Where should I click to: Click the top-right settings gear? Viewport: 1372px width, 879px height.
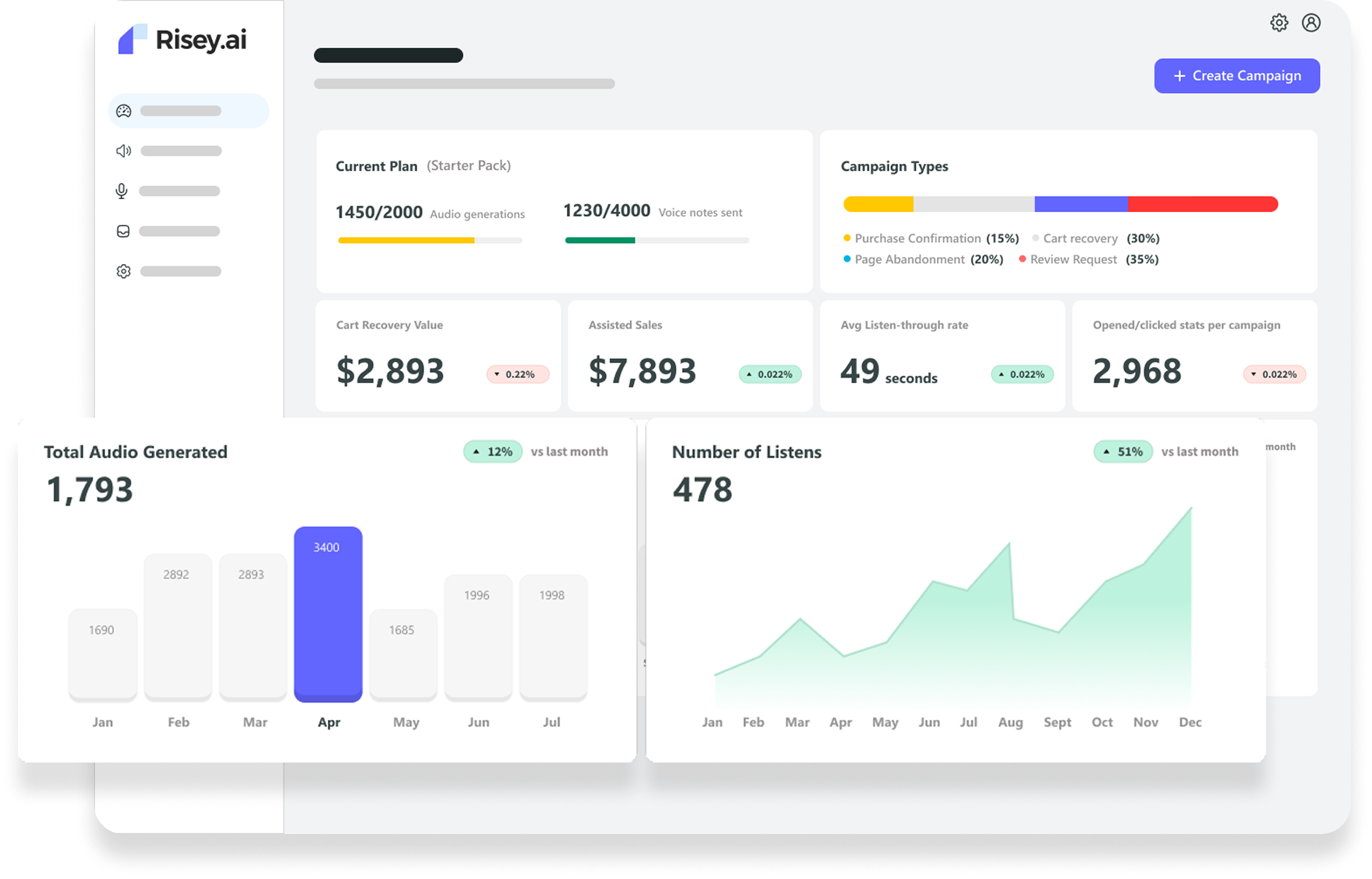1279,23
